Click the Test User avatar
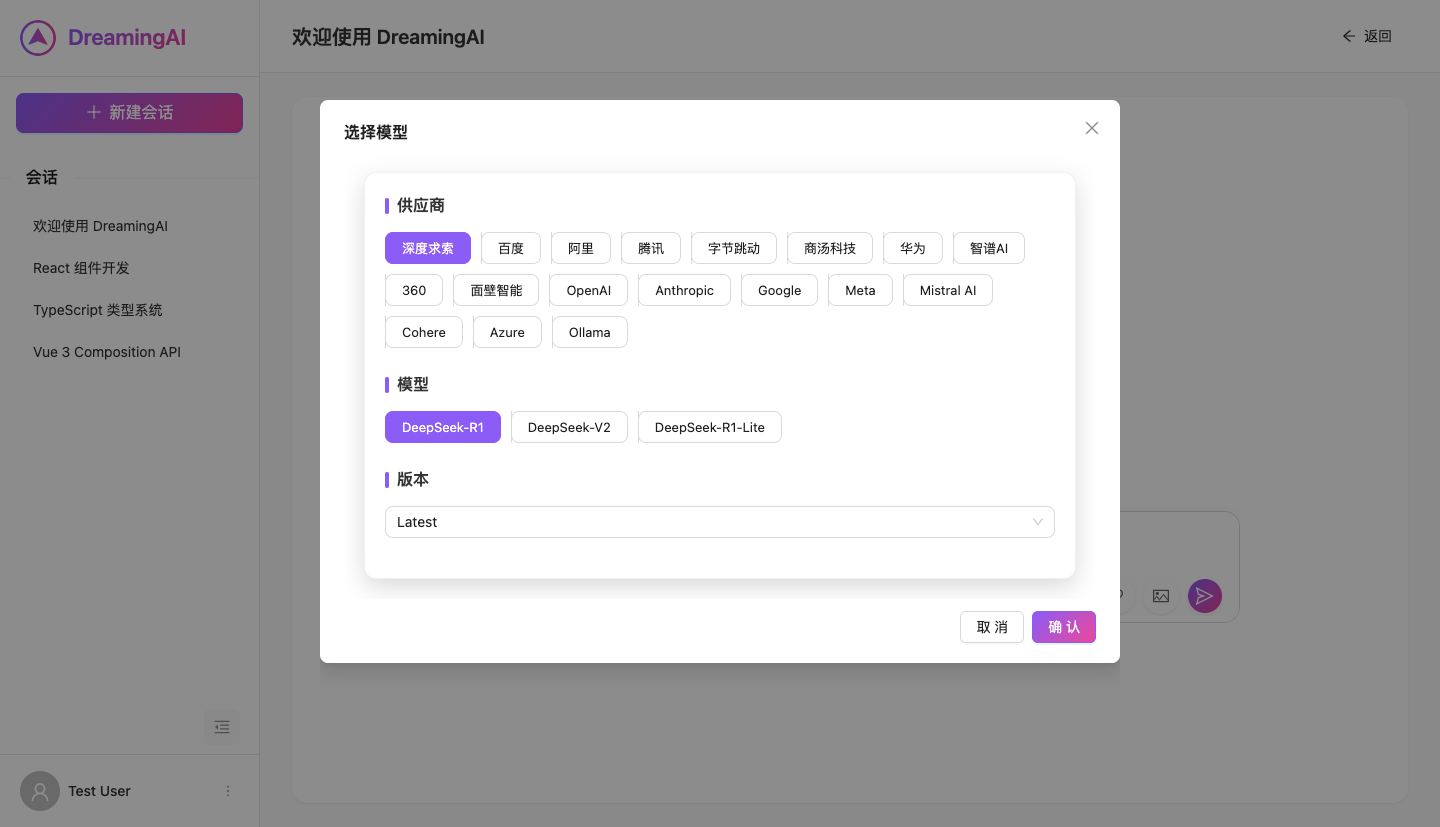The width and height of the screenshot is (1440, 827). click(40, 791)
